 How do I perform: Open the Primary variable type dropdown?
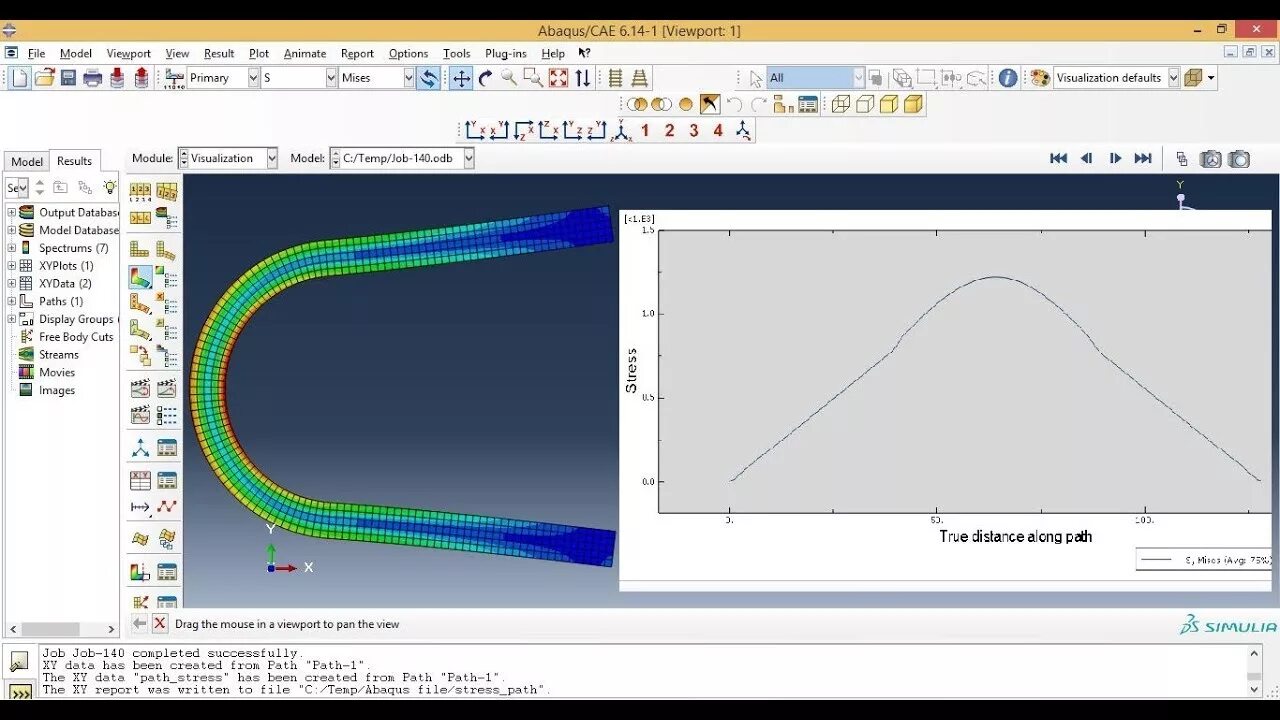252,78
